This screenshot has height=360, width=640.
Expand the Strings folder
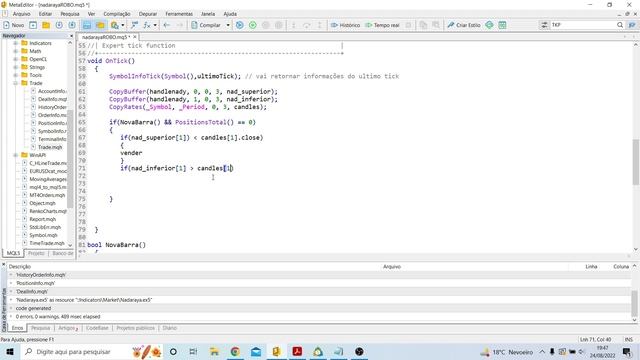16,67
